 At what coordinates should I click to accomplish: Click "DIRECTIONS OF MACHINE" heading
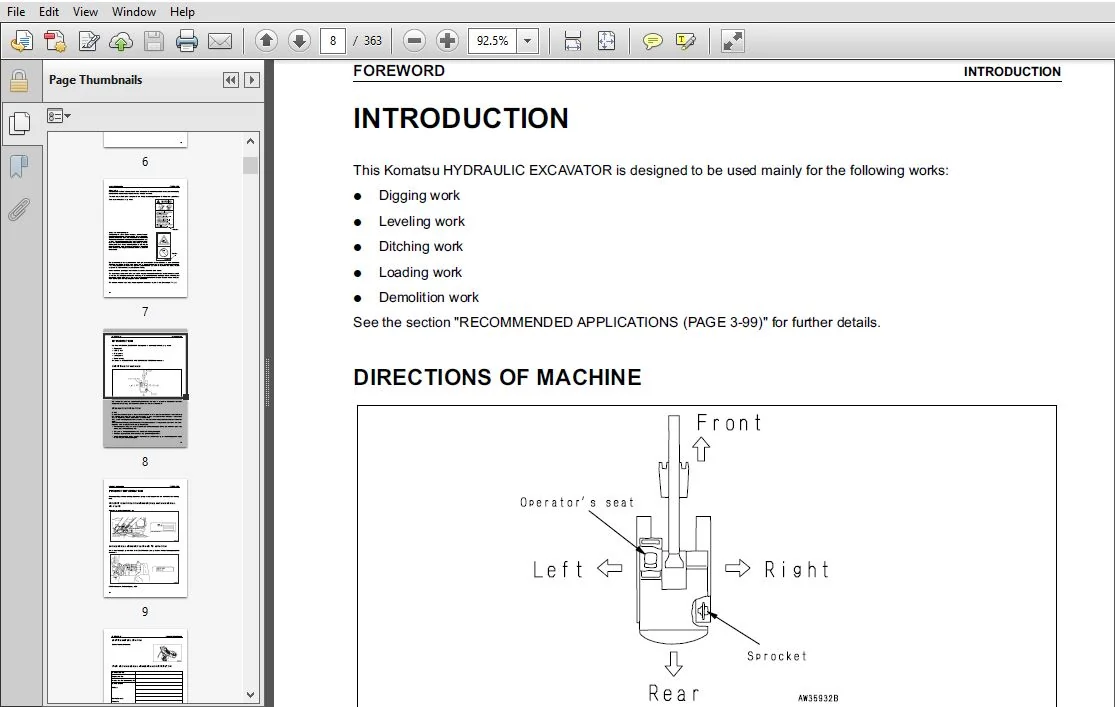(x=497, y=377)
